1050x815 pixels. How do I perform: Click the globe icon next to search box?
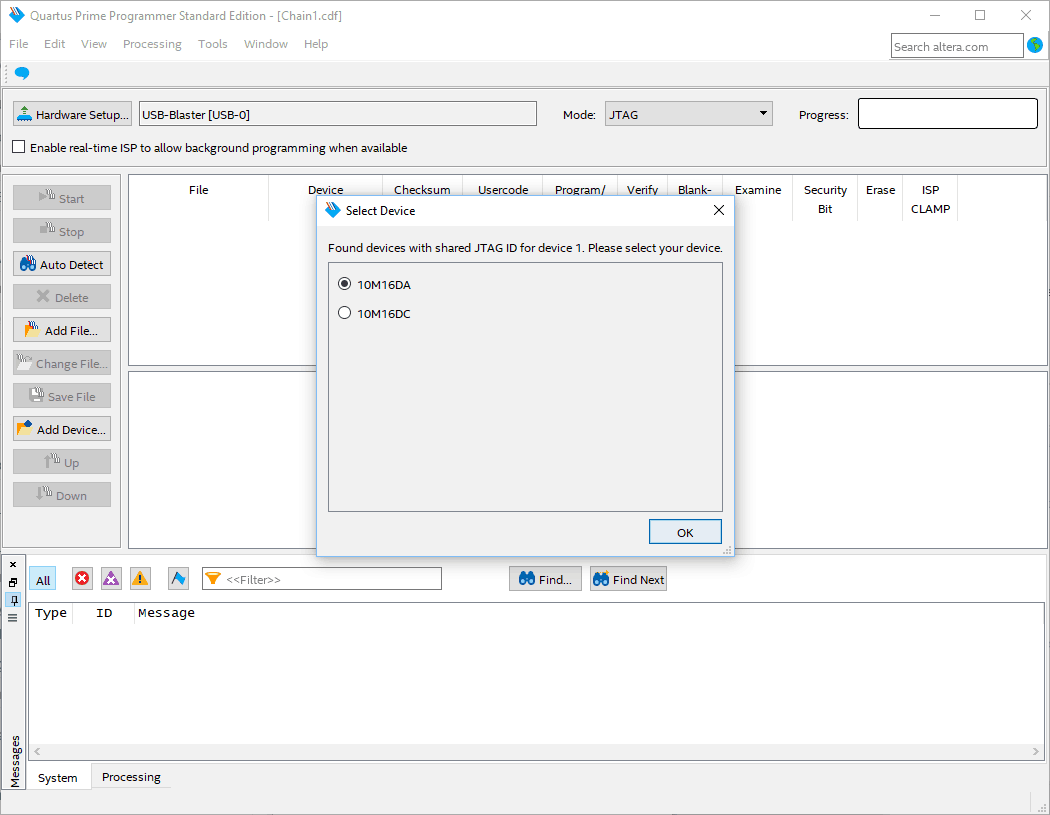pos(1035,45)
